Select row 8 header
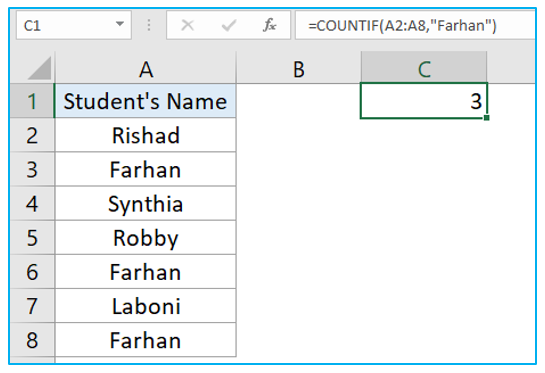545x373 pixels. pos(32,340)
